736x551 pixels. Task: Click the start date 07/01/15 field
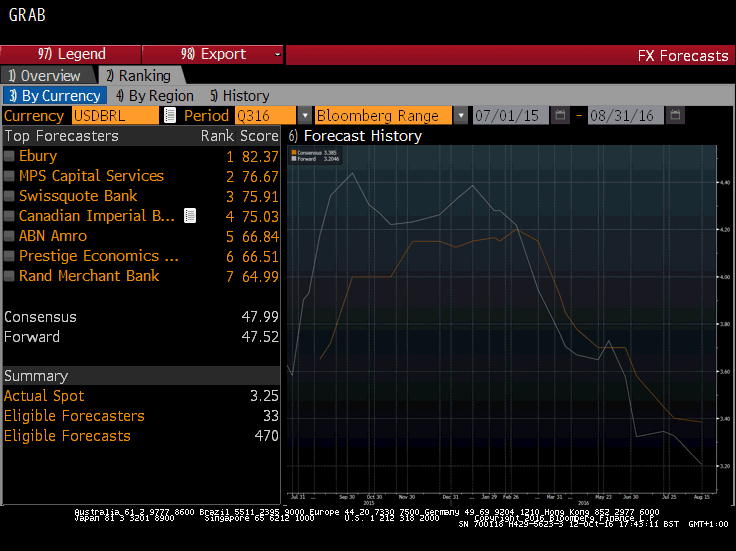(x=510, y=115)
